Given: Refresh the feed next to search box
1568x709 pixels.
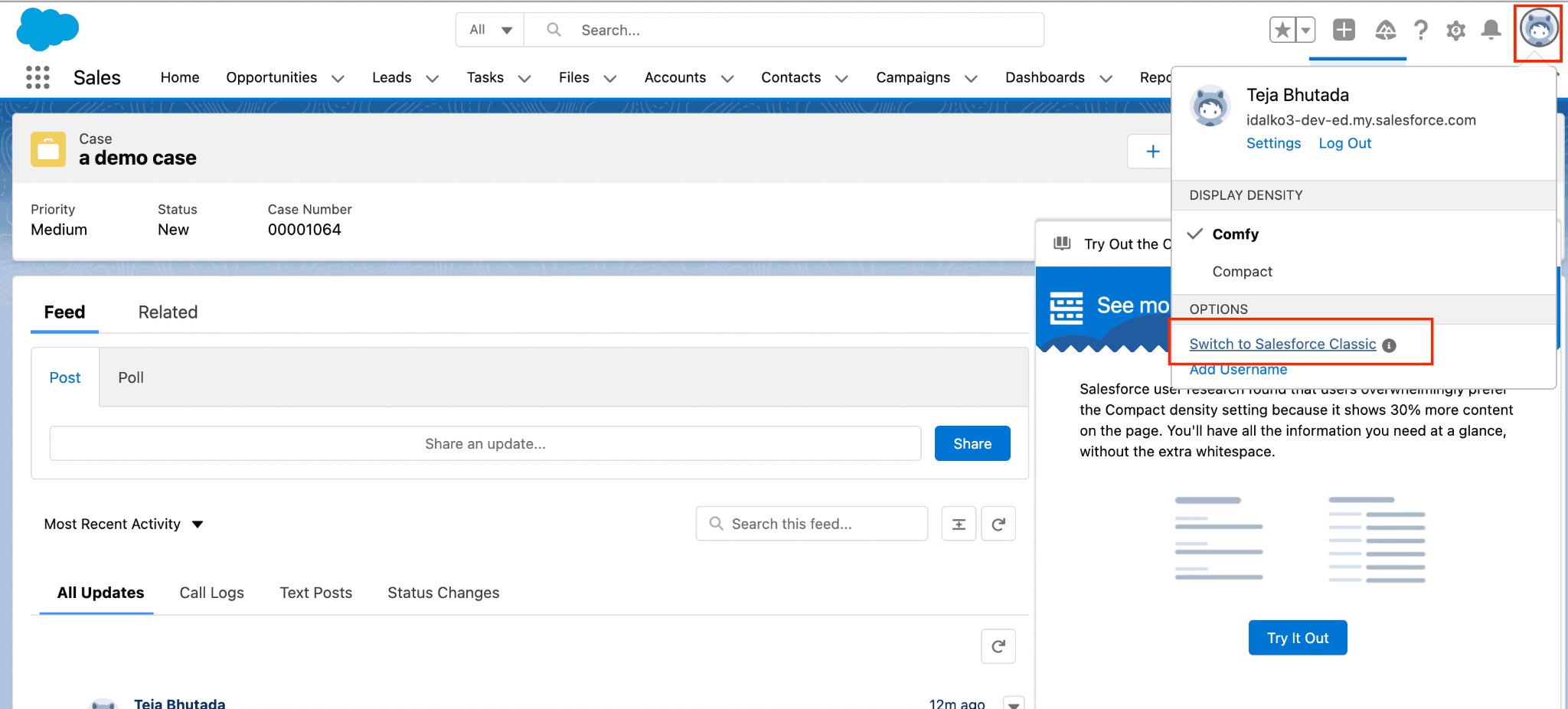Looking at the screenshot, I should tap(998, 524).
